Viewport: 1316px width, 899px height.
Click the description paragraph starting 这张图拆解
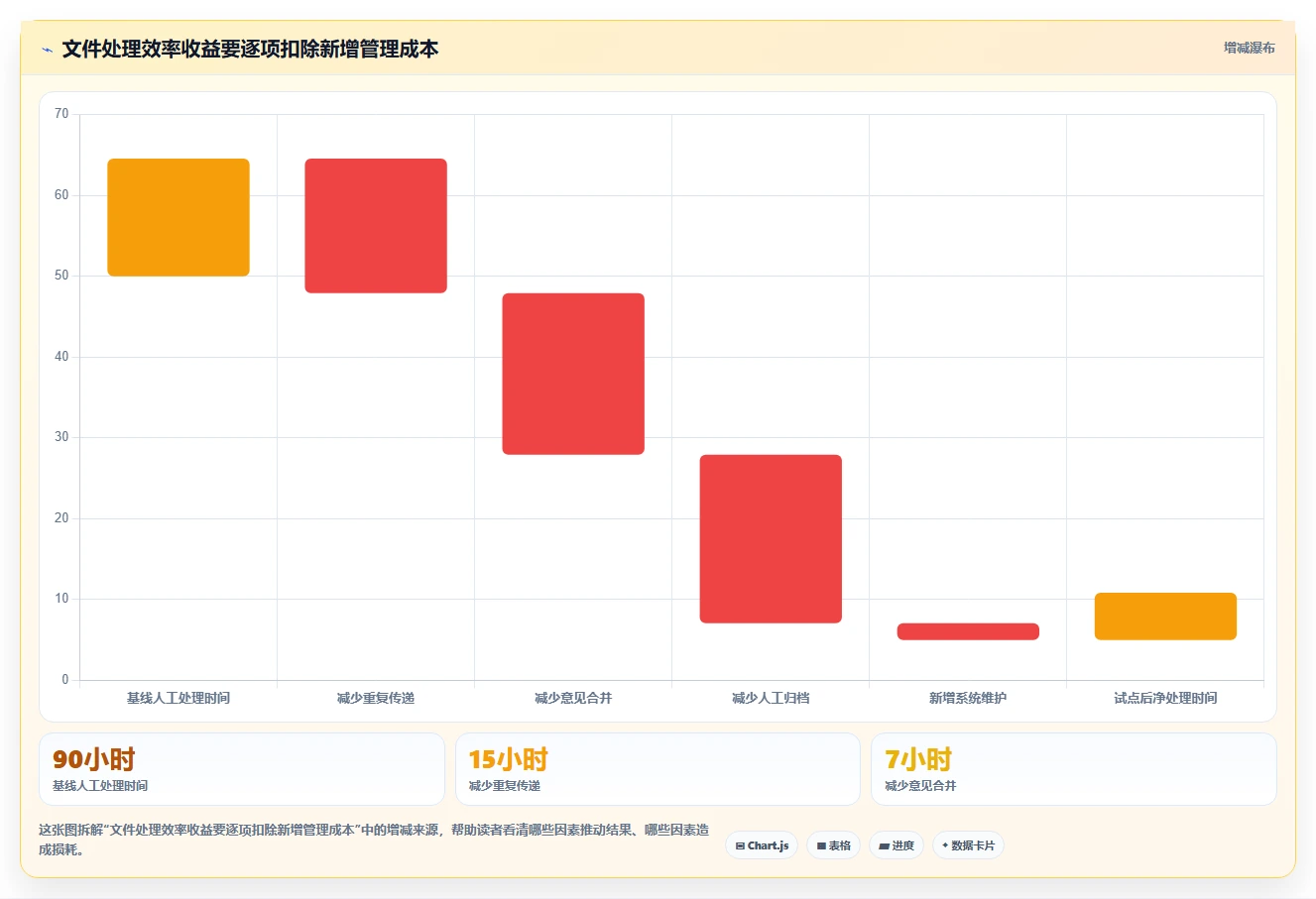click(374, 840)
